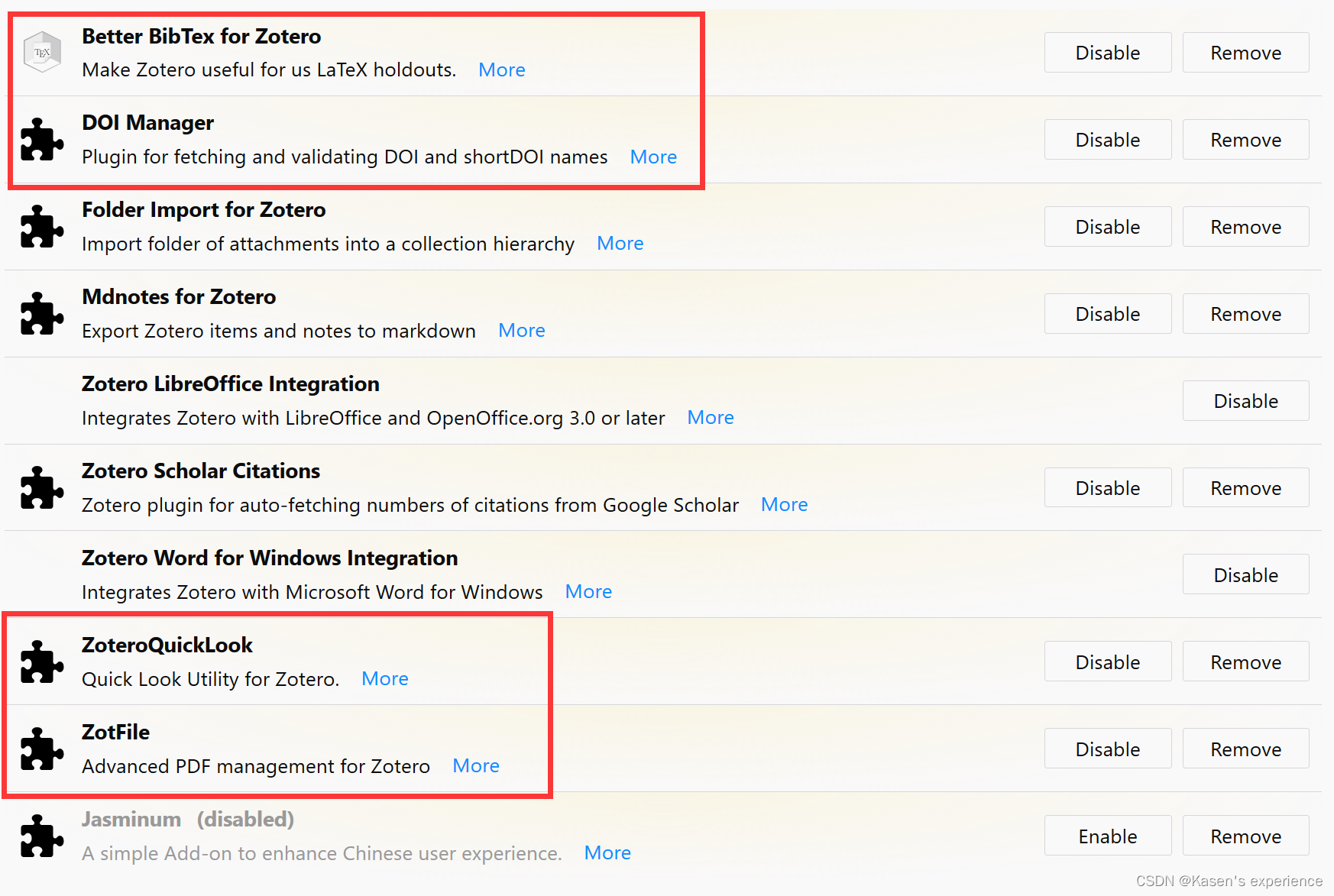Select the Zotero Word for Windows Integration title
Screen dimensions: 1334x896
pyautogui.click(x=270, y=558)
